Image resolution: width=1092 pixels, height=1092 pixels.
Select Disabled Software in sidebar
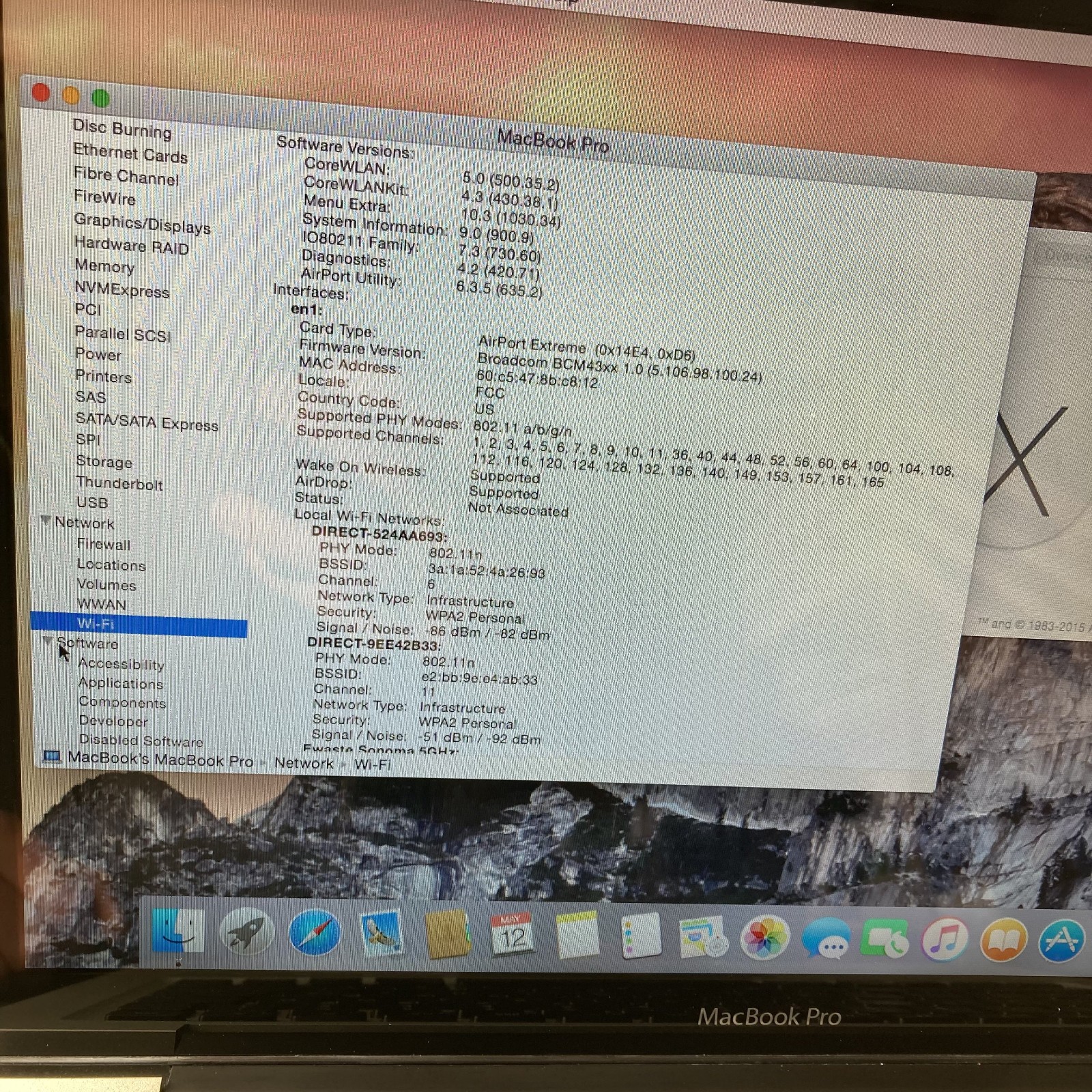point(141,741)
